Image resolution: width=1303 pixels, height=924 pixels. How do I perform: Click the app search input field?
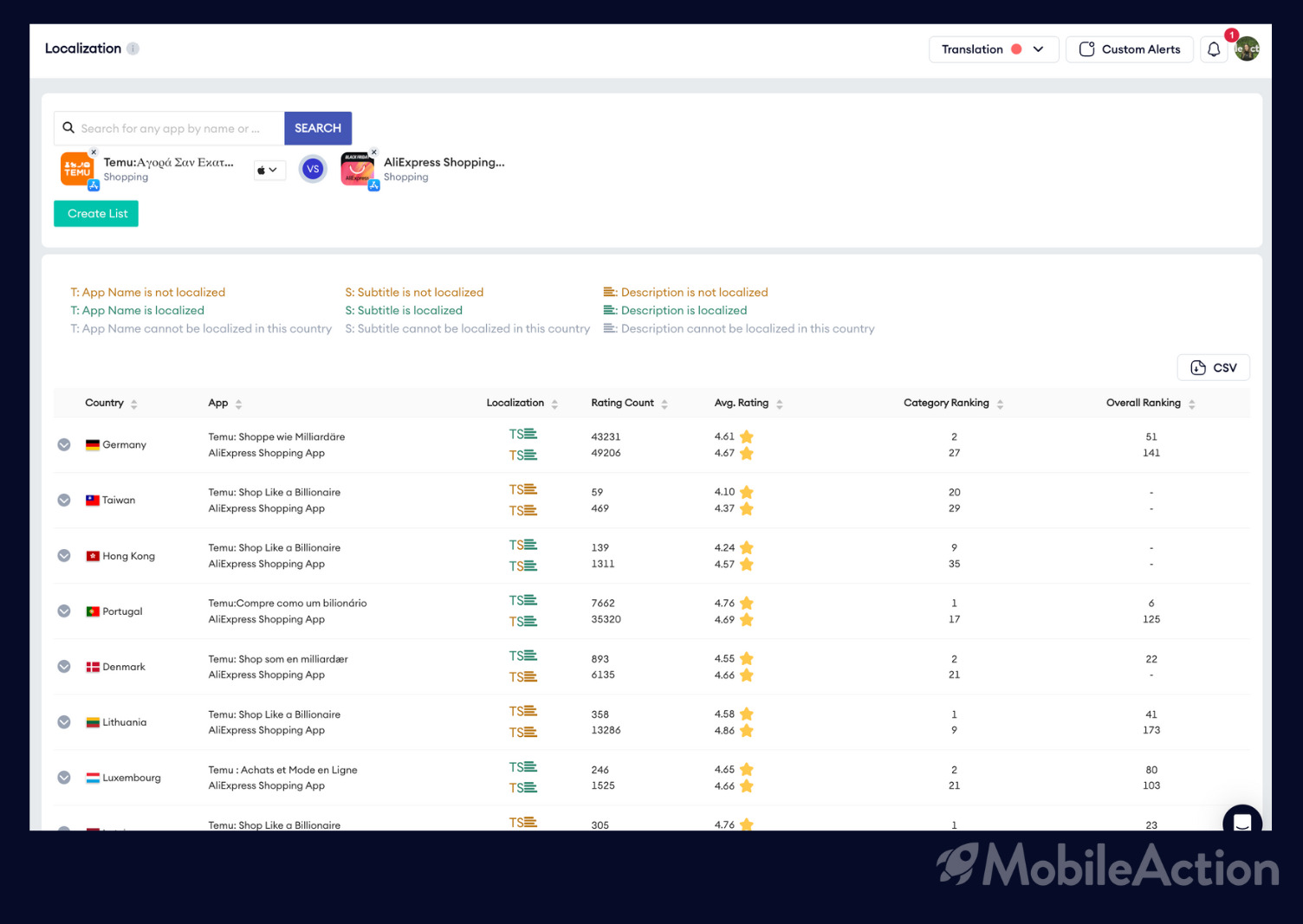pos(169,128)
